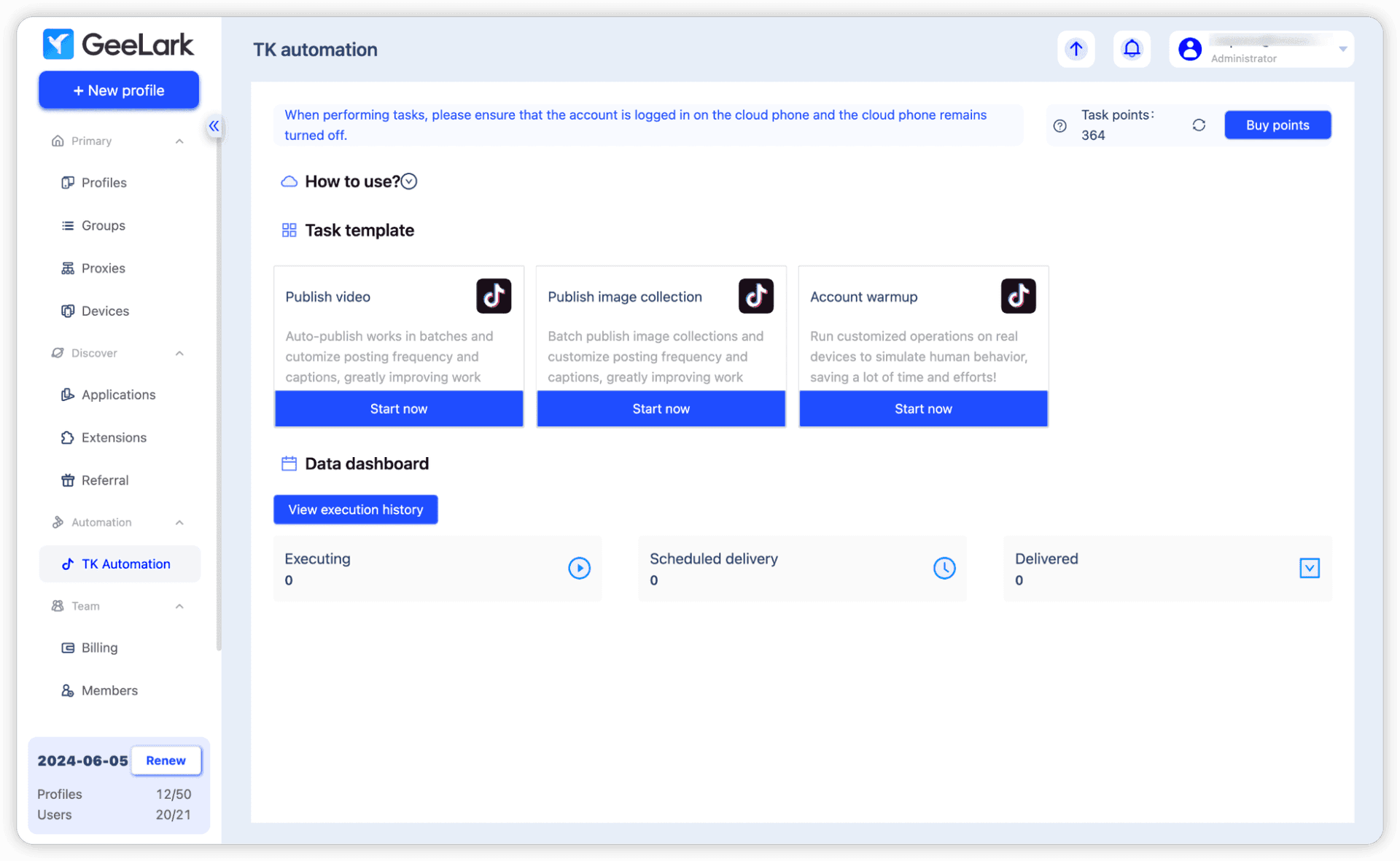Screen dimensions: 1400x861
Task: Click the Executing status play icon
Action: pos(579,568)
